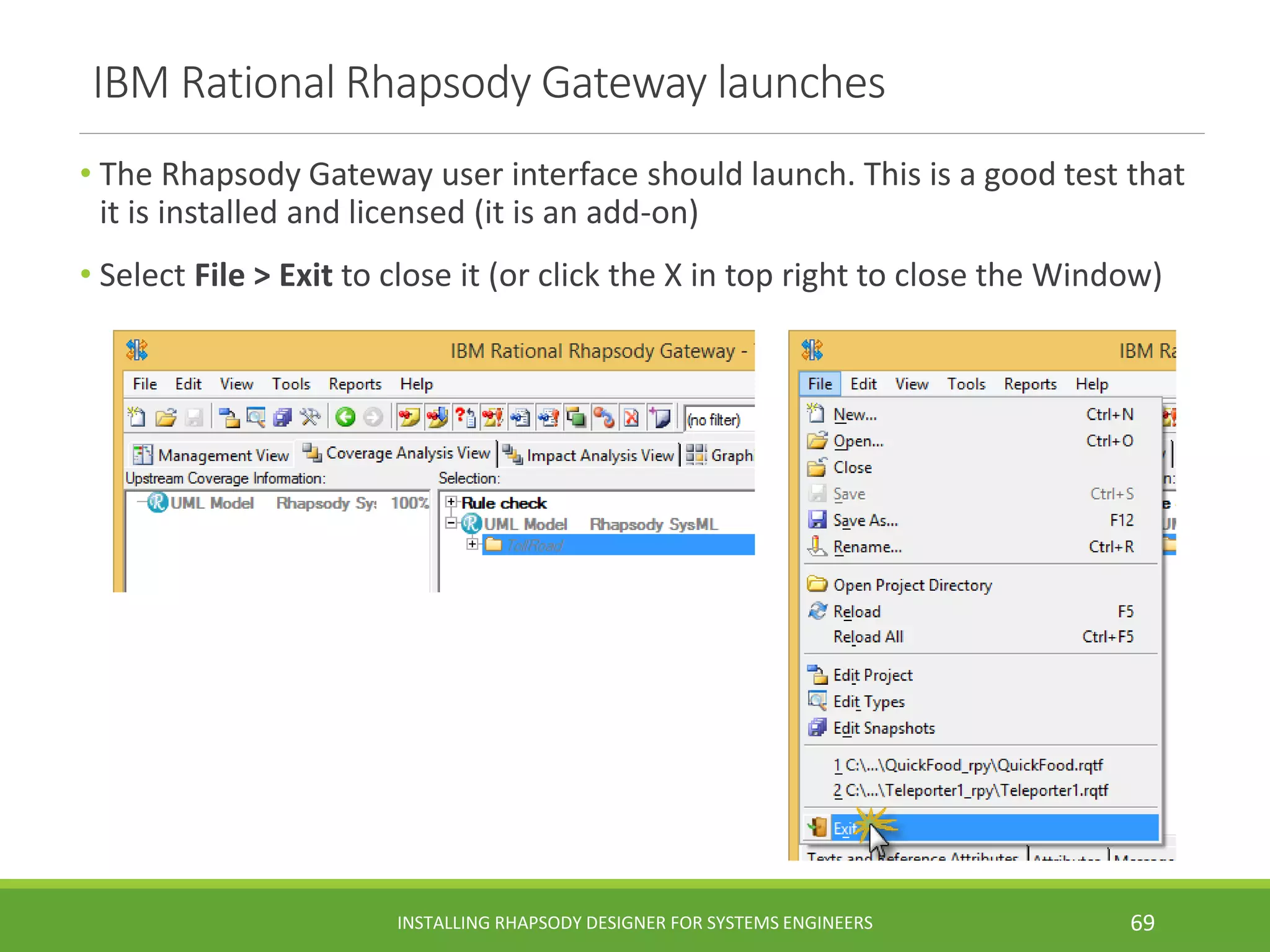Click the Edit Types magnifier toolbar icon
1270x952 pixels.
click(255, 418)
